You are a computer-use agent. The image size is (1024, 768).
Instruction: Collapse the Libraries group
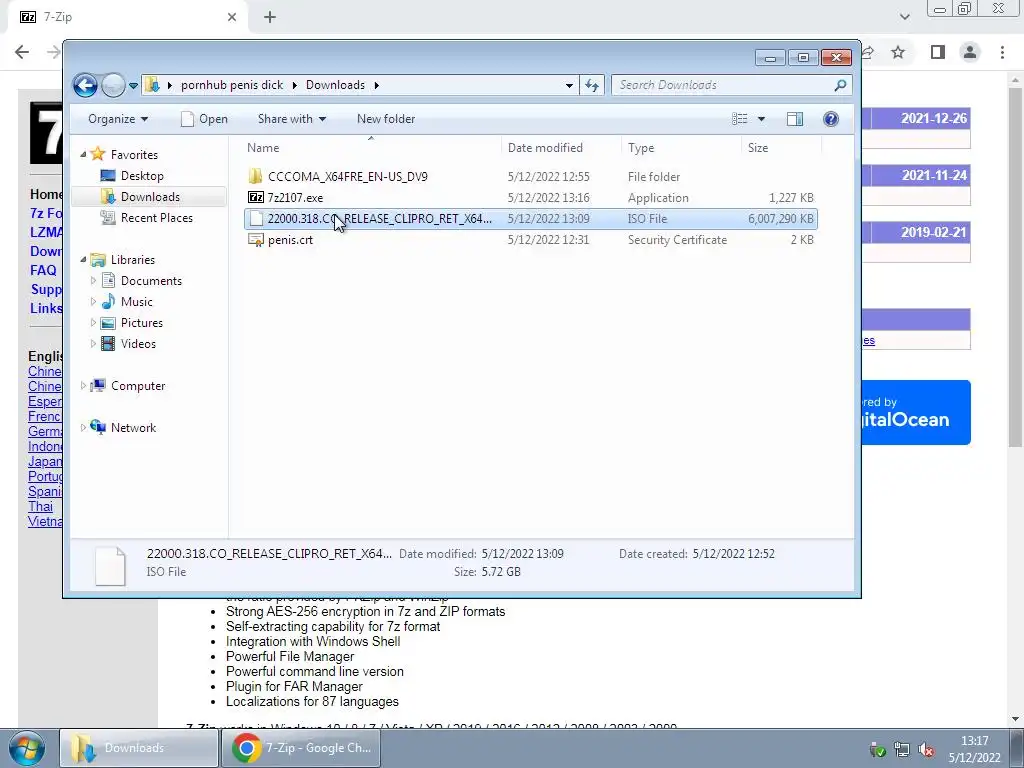click(83, 260)
